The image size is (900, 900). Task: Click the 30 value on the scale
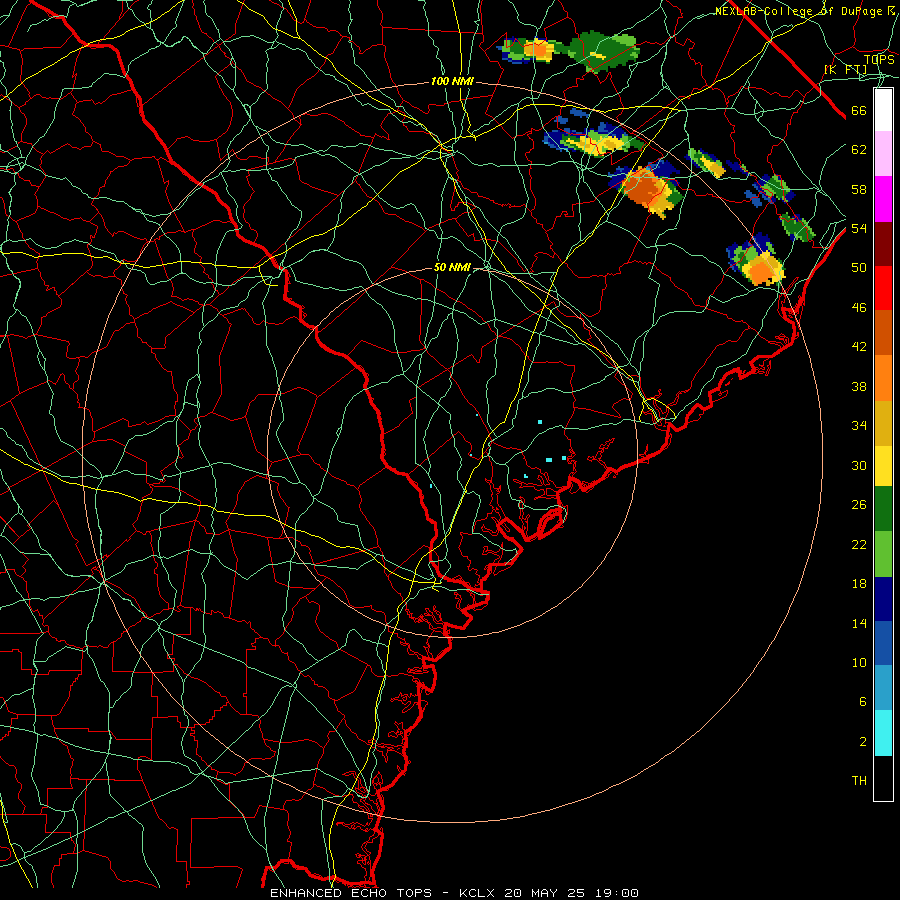[859, 465]
